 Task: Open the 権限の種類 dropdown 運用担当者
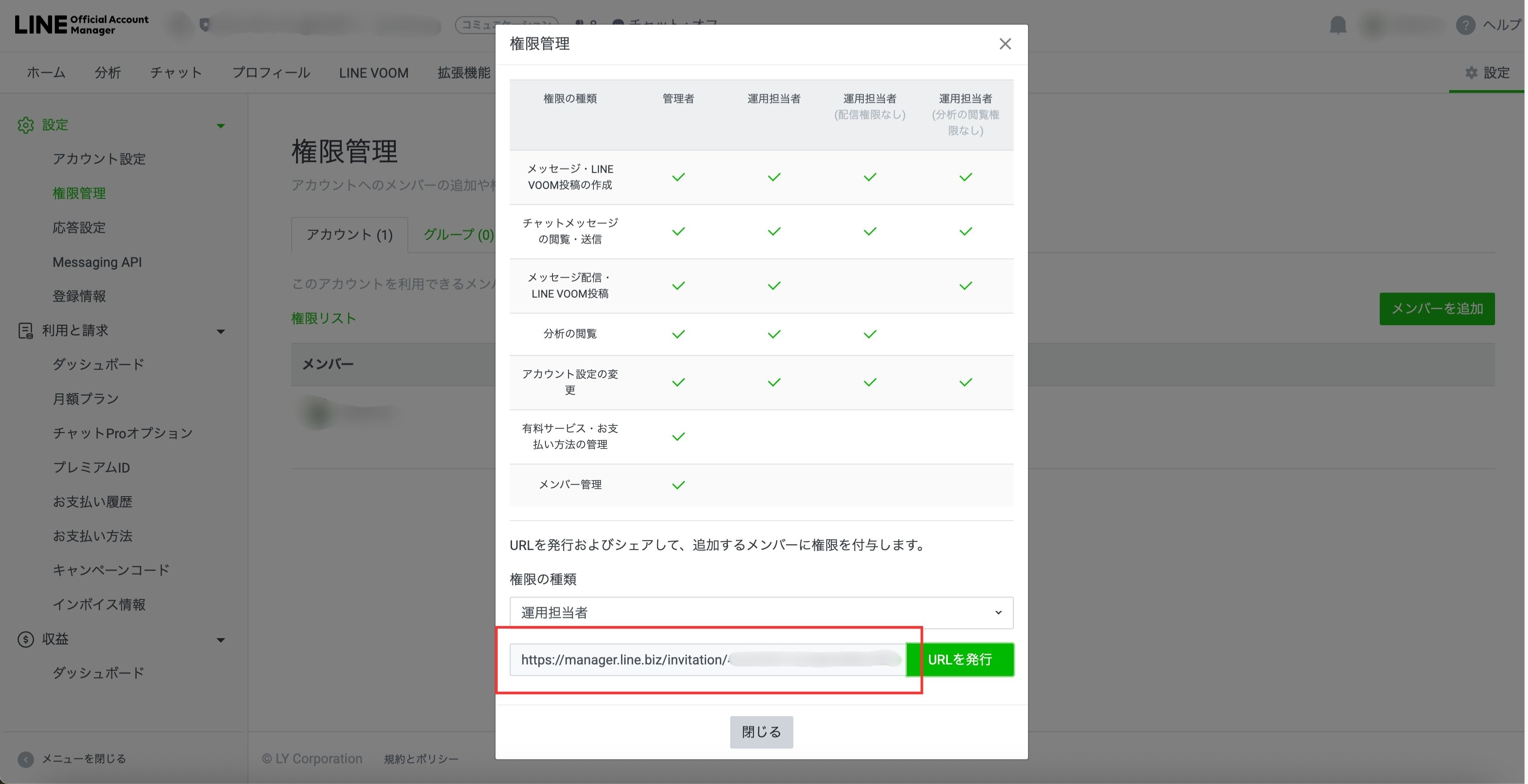click(x=761, y=613)
